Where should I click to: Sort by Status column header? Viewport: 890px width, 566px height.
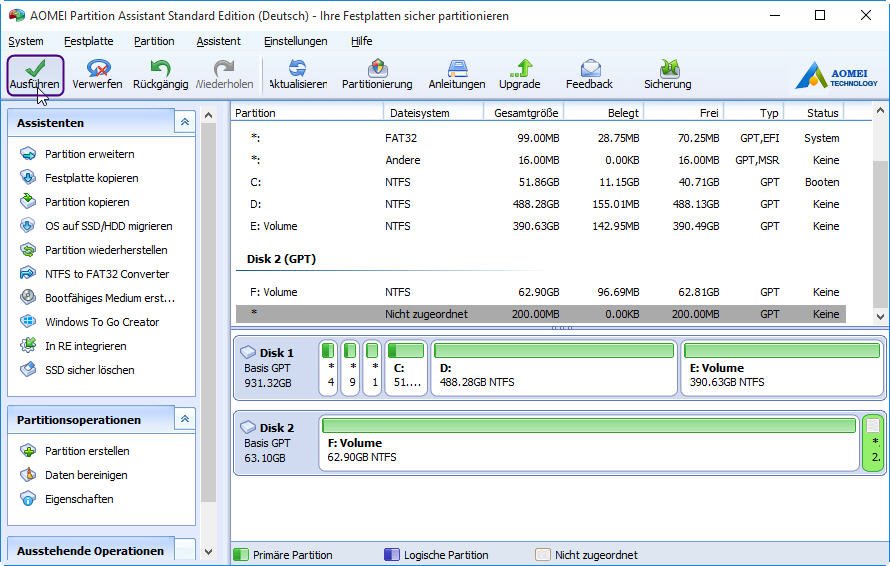click(814, 113)
